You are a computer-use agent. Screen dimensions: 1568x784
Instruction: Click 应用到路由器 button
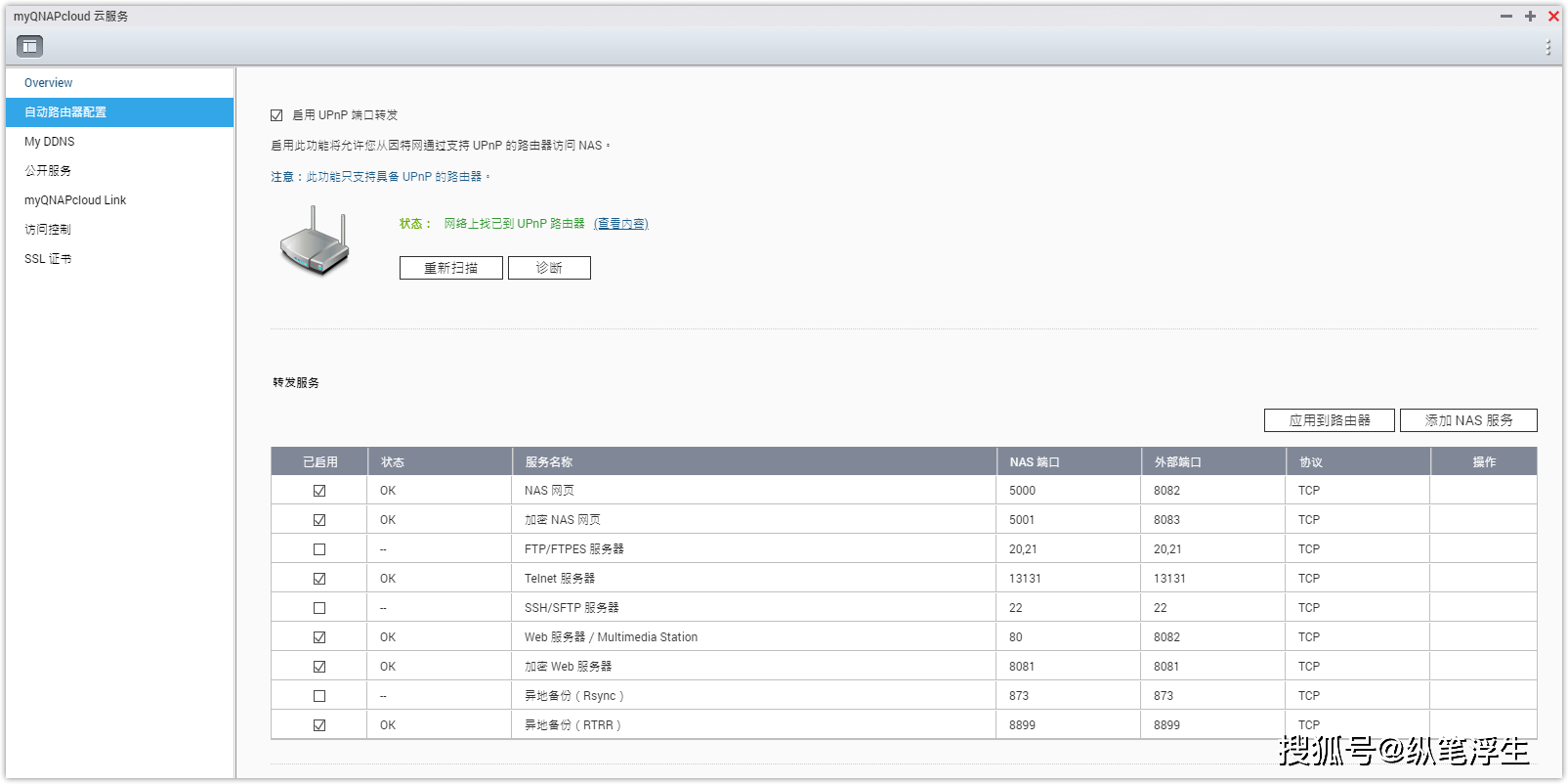pos(1329,420)
